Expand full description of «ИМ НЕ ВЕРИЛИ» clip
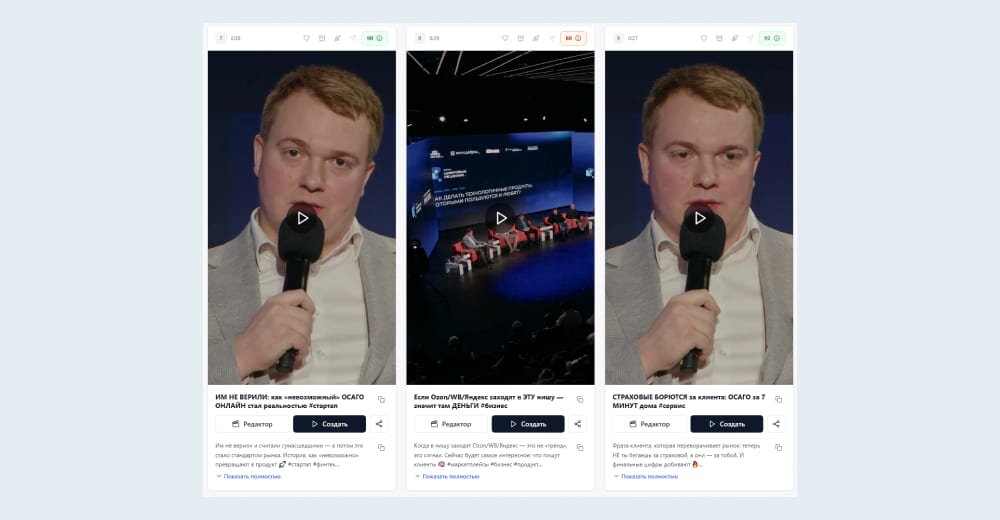 click(x=252, y=476)
